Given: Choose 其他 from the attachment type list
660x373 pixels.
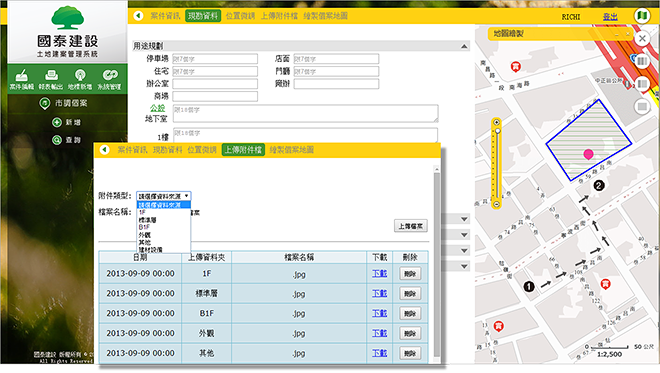Looking at the screenshot, I should click(163, 242).
